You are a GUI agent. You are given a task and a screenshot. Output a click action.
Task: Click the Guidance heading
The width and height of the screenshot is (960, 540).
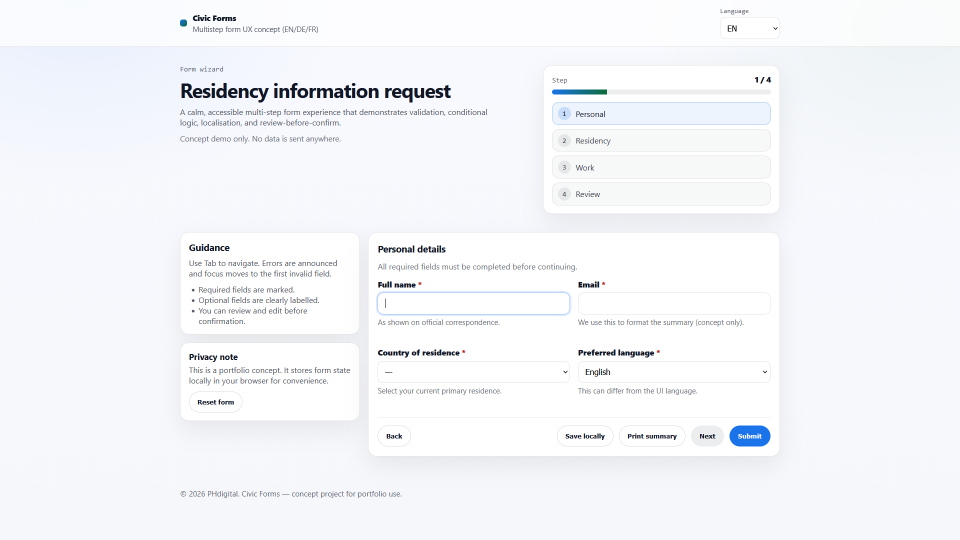click(209, 248)
